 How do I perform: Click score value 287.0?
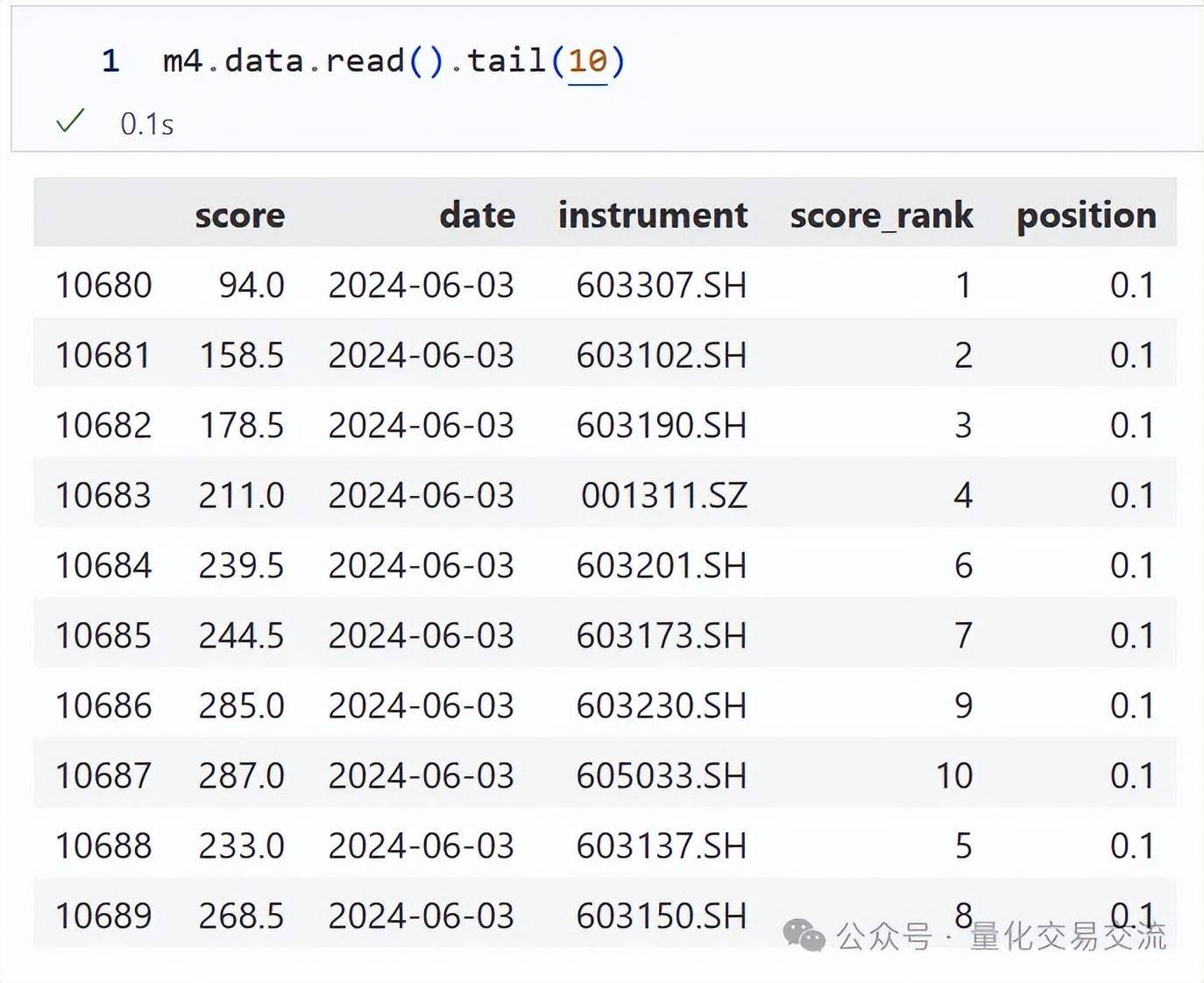(242, 775)
